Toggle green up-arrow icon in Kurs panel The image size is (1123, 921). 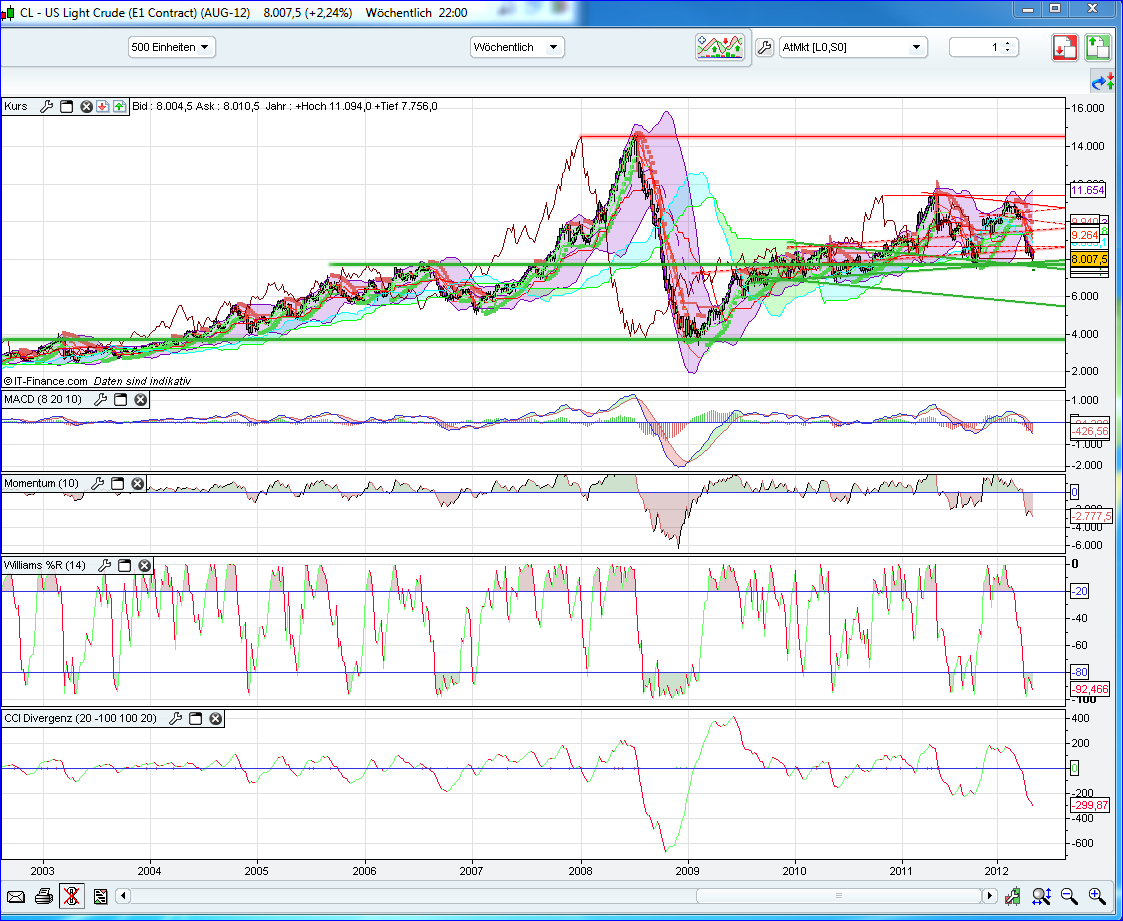(119, 106)
